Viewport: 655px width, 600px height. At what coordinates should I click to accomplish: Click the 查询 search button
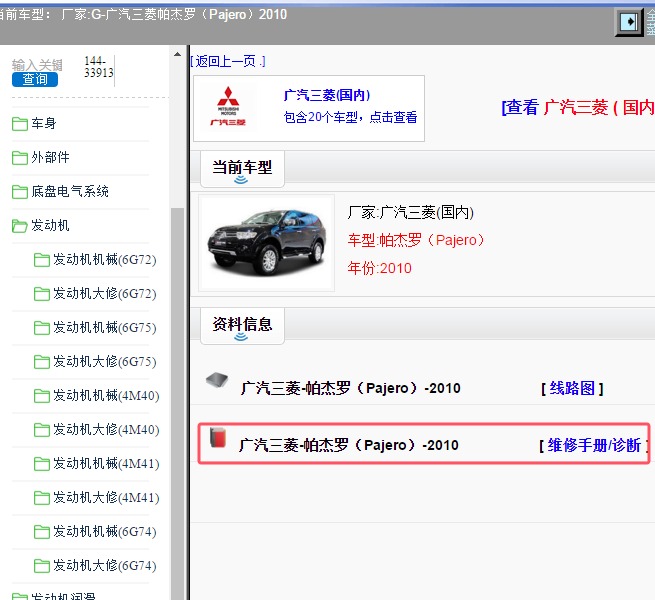pyautogui.click(x=35, y=79)
